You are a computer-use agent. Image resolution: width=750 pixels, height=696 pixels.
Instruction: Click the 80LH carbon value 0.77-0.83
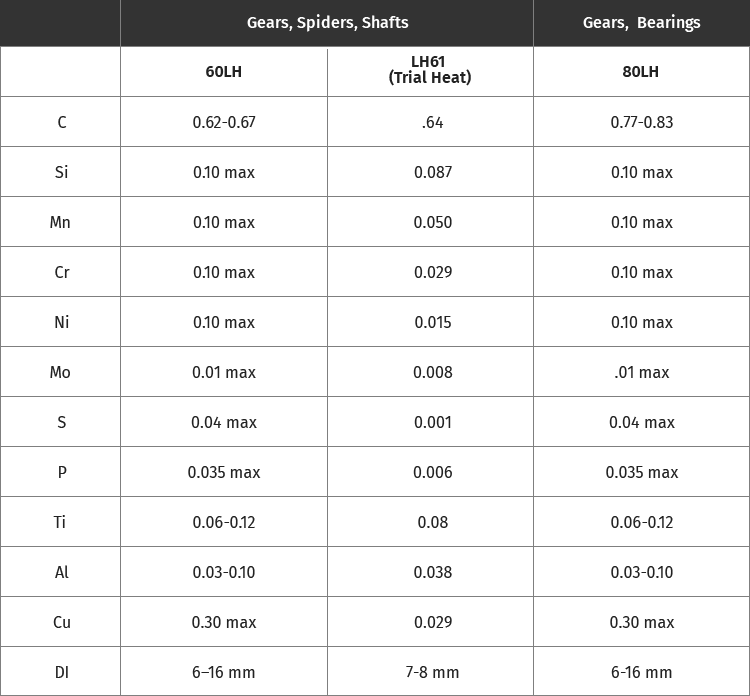pos(641,122)
